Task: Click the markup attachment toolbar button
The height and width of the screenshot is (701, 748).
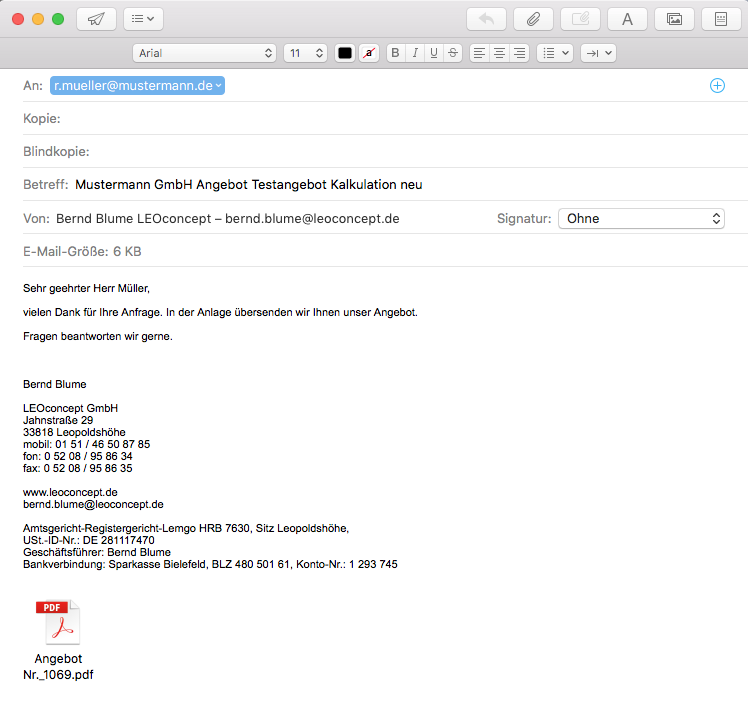Action: click(x=580, y=19)
